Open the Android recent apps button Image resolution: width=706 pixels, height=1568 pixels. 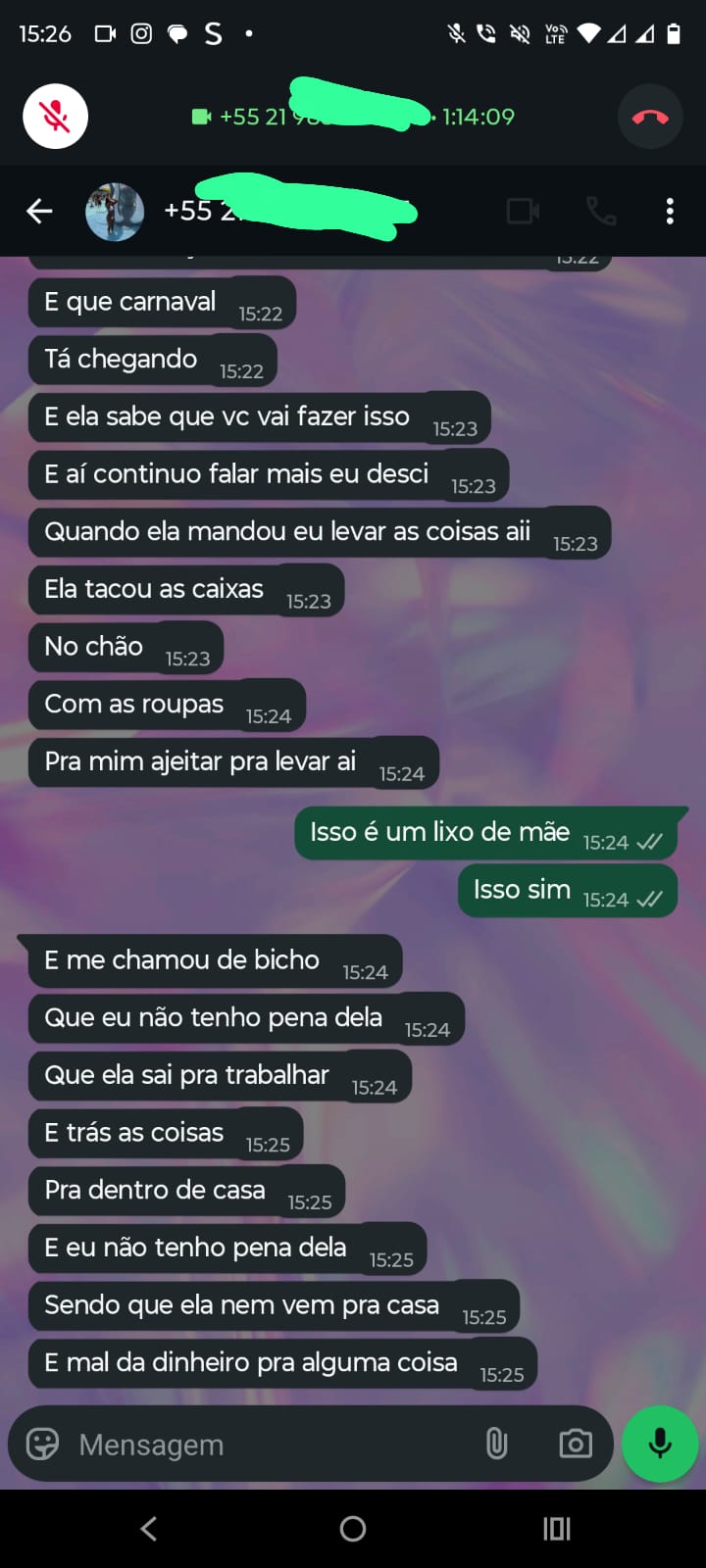coord(557,1529)
